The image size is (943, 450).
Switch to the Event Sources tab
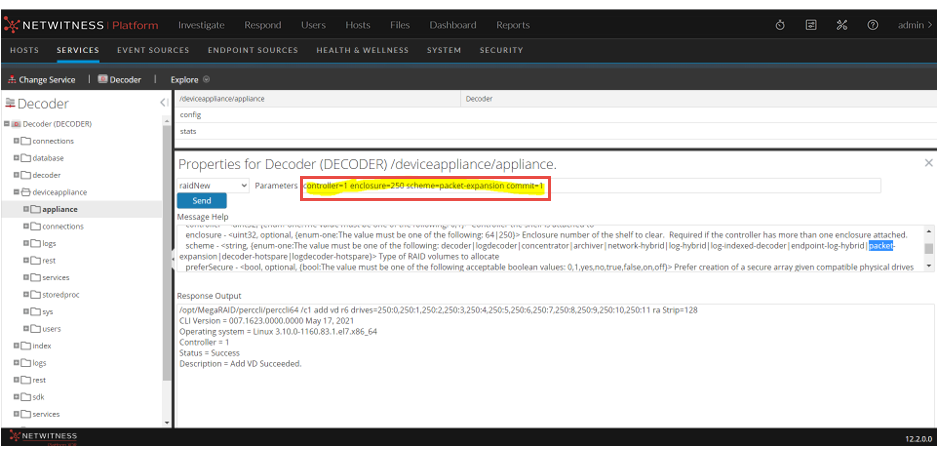point(153,50)
